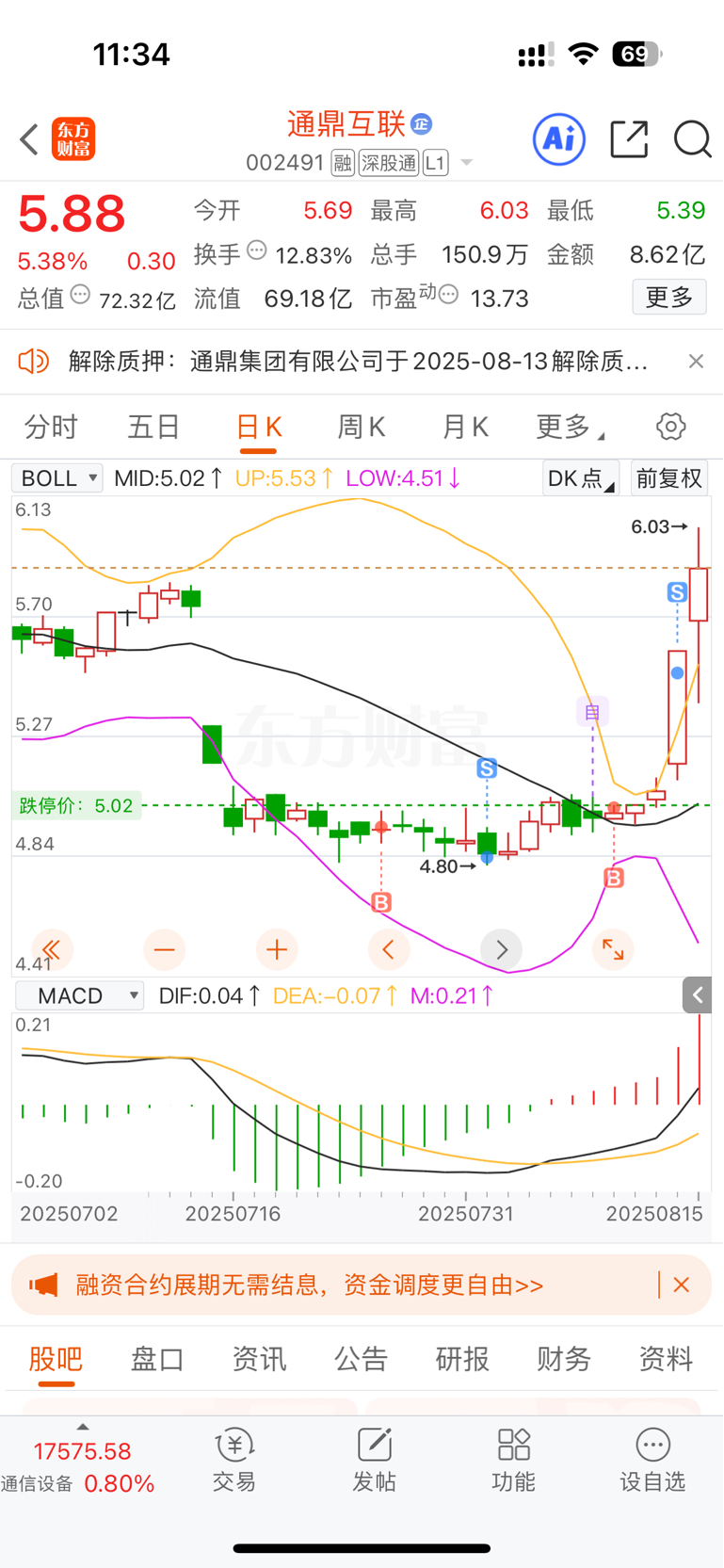Viewport: 724px width, 1568px height.
Task: Tap the 深股通 tag
Action: coord(388,164)
